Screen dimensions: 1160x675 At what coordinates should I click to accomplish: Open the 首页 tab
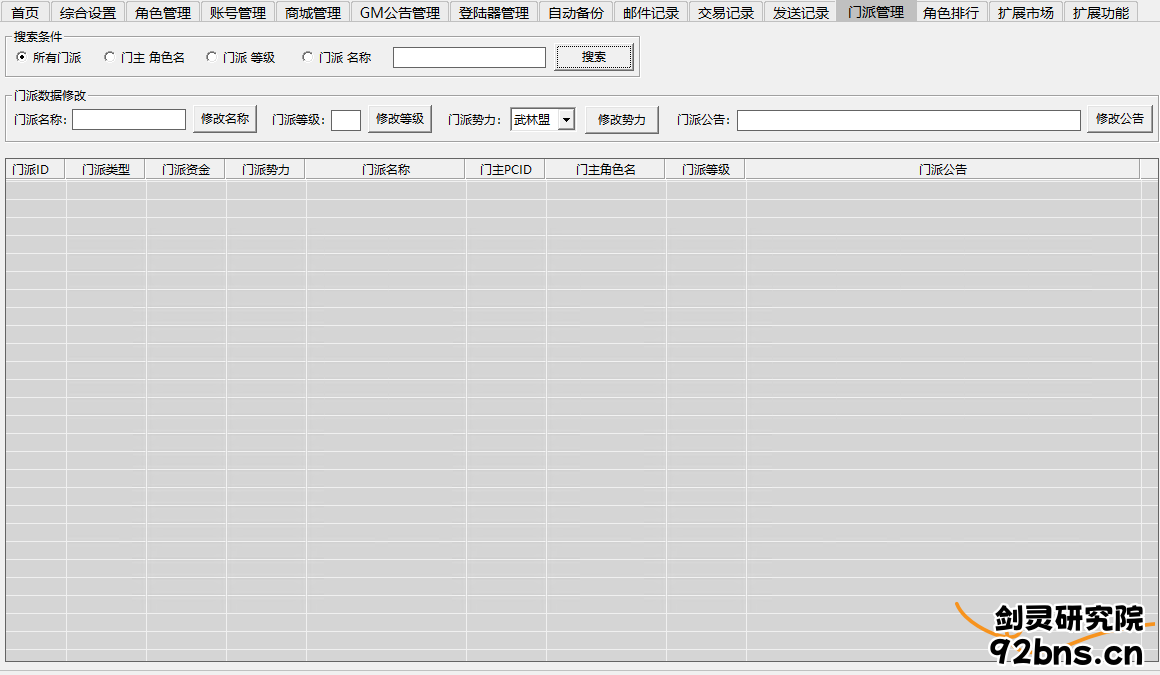point(26,13)
